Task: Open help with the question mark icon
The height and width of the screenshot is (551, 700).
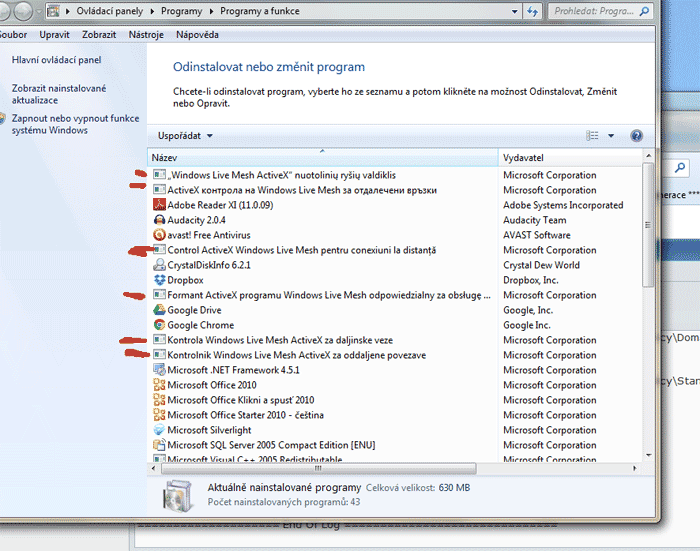Action: point(636,136)
